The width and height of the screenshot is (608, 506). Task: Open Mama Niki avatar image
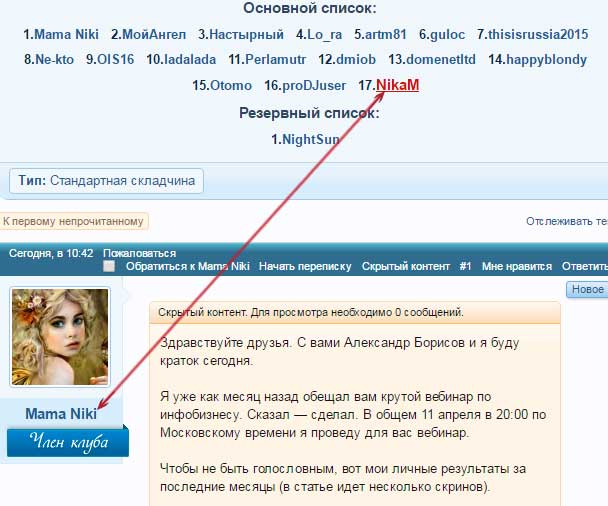60,337
